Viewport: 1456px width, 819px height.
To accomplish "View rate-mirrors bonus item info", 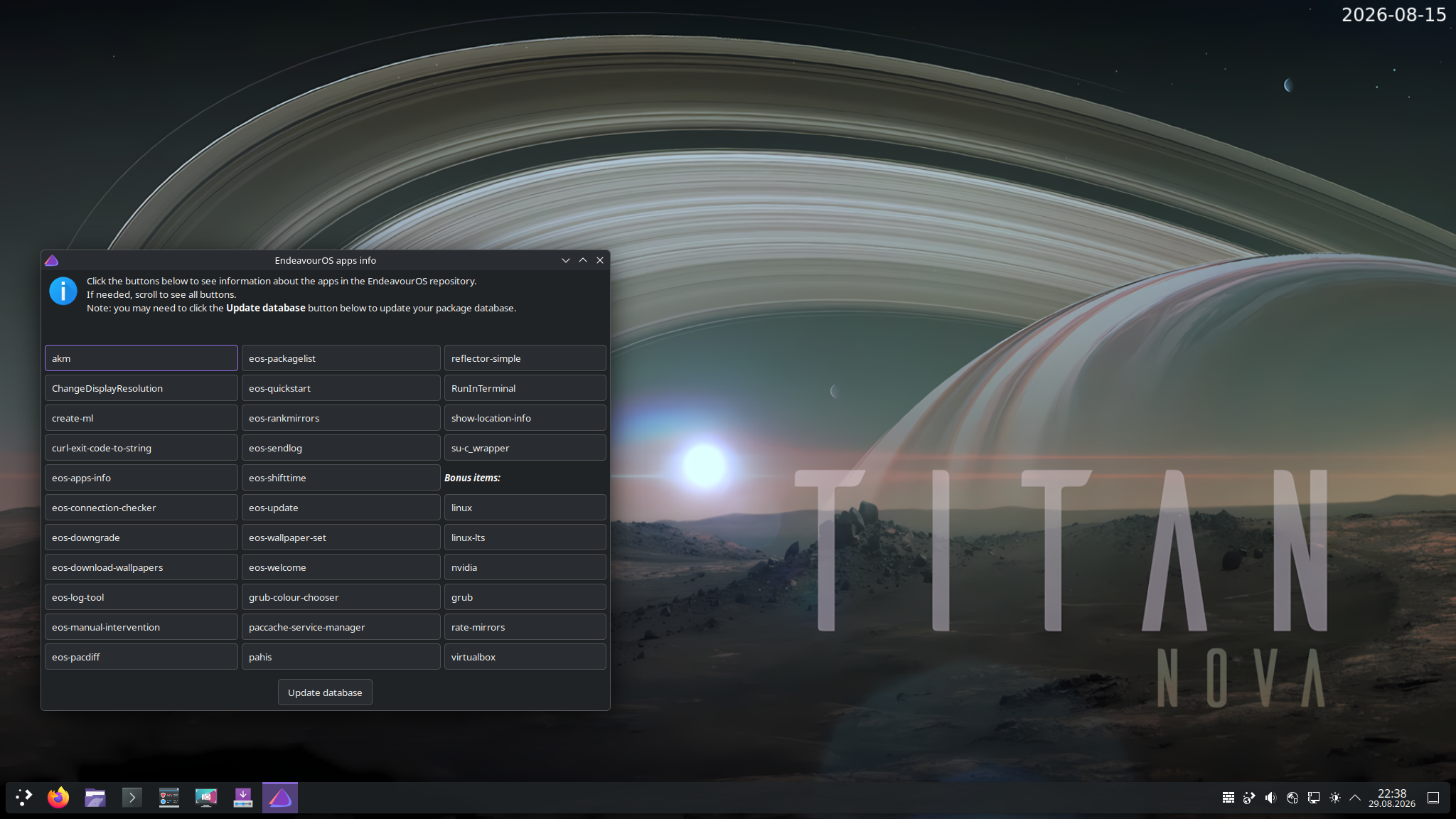I will point(525,627).
